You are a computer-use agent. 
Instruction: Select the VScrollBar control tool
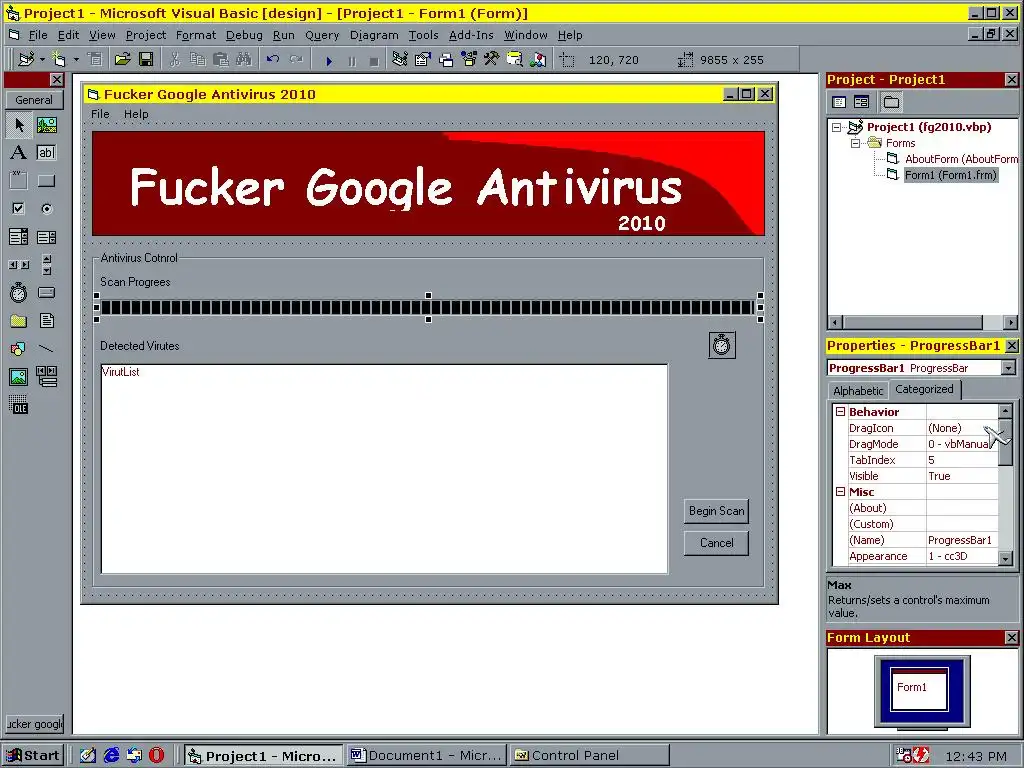(x=46, y=265)
